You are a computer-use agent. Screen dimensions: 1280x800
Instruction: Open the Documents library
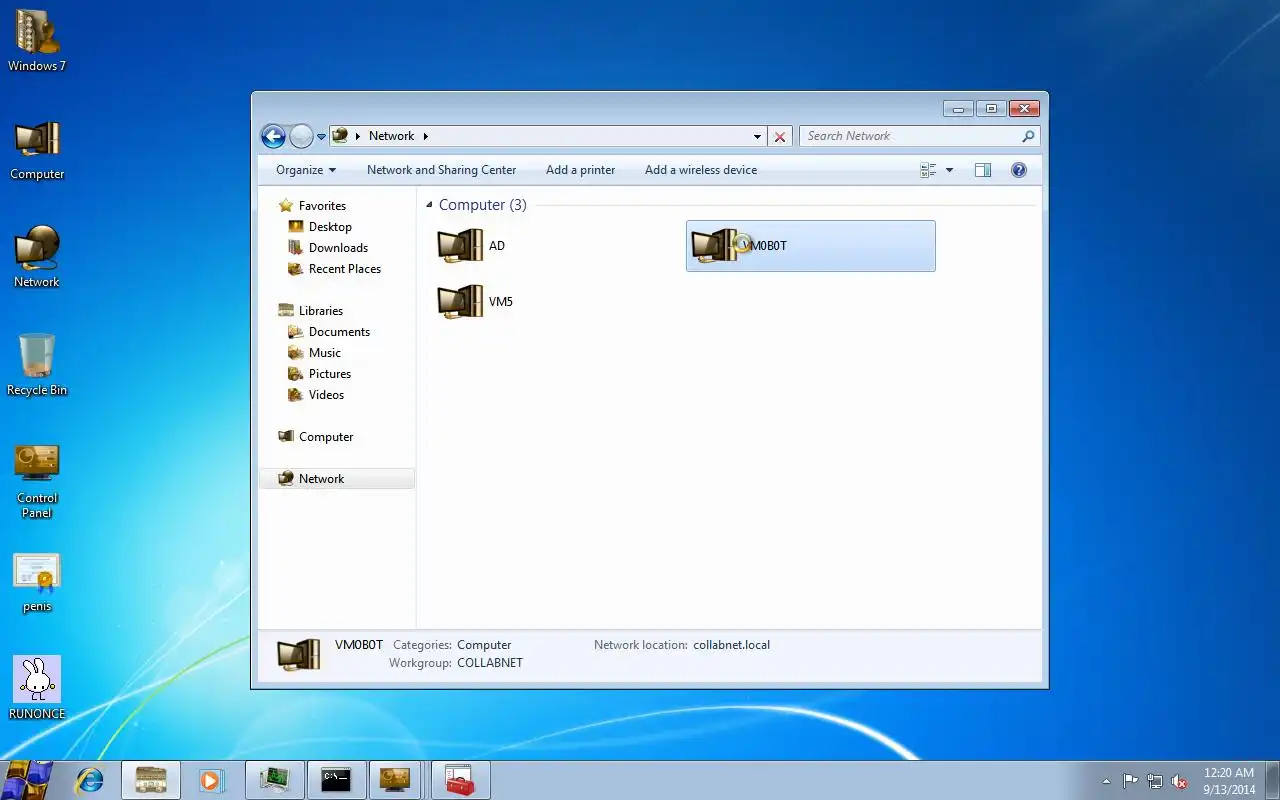[339, 332]
